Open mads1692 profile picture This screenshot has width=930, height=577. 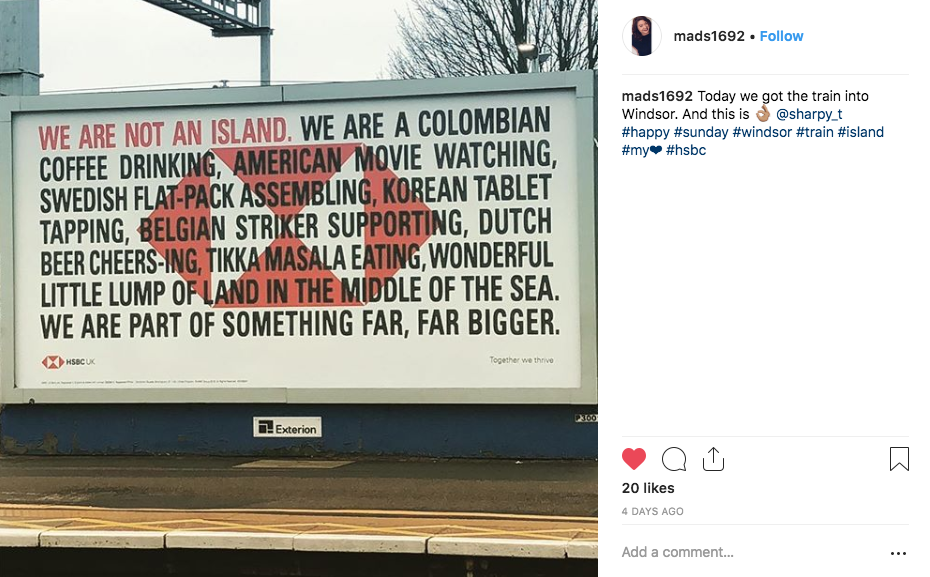point(642,36)
